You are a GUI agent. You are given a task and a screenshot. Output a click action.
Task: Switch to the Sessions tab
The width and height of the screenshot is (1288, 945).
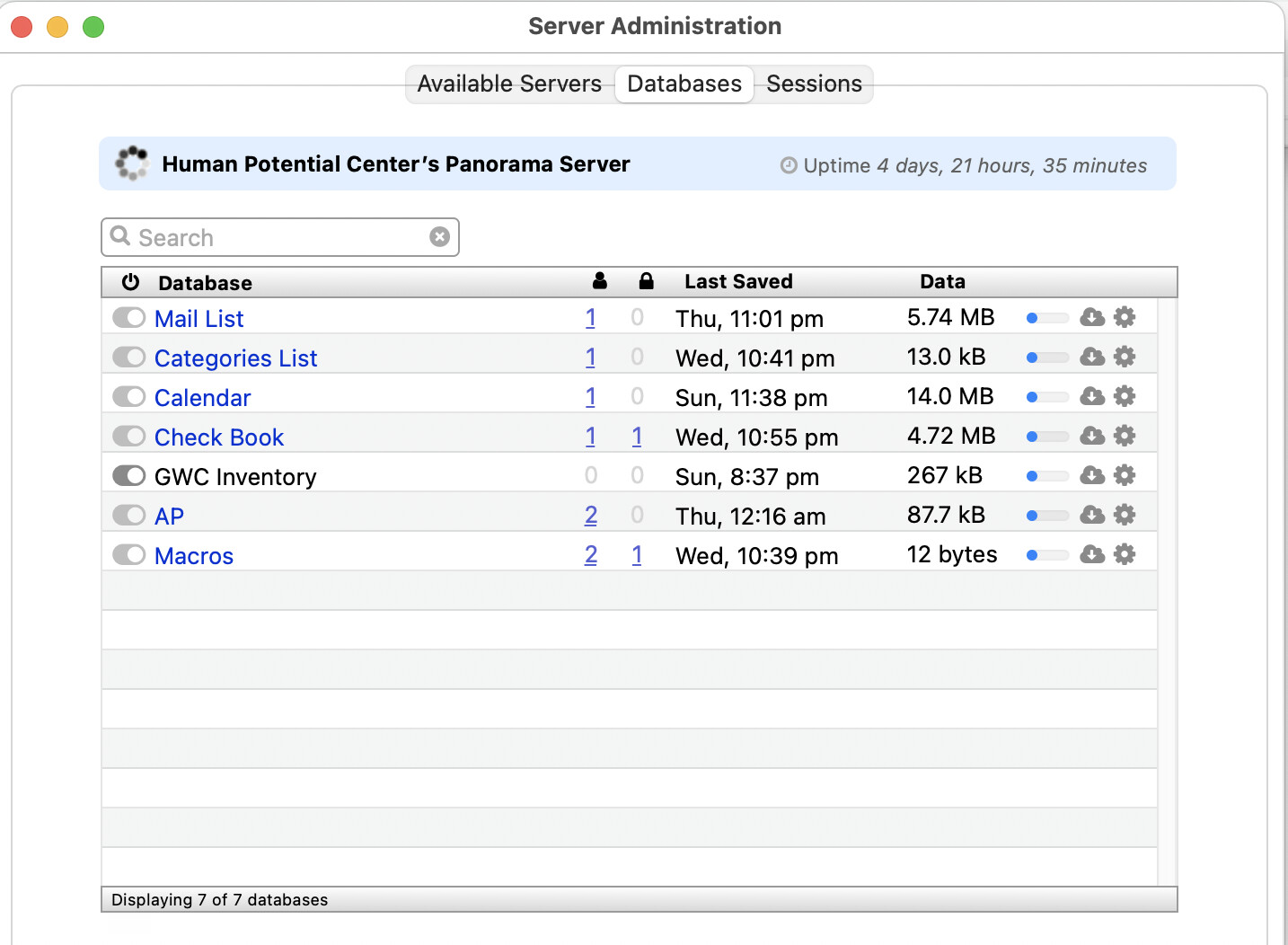tap(813, 84)
